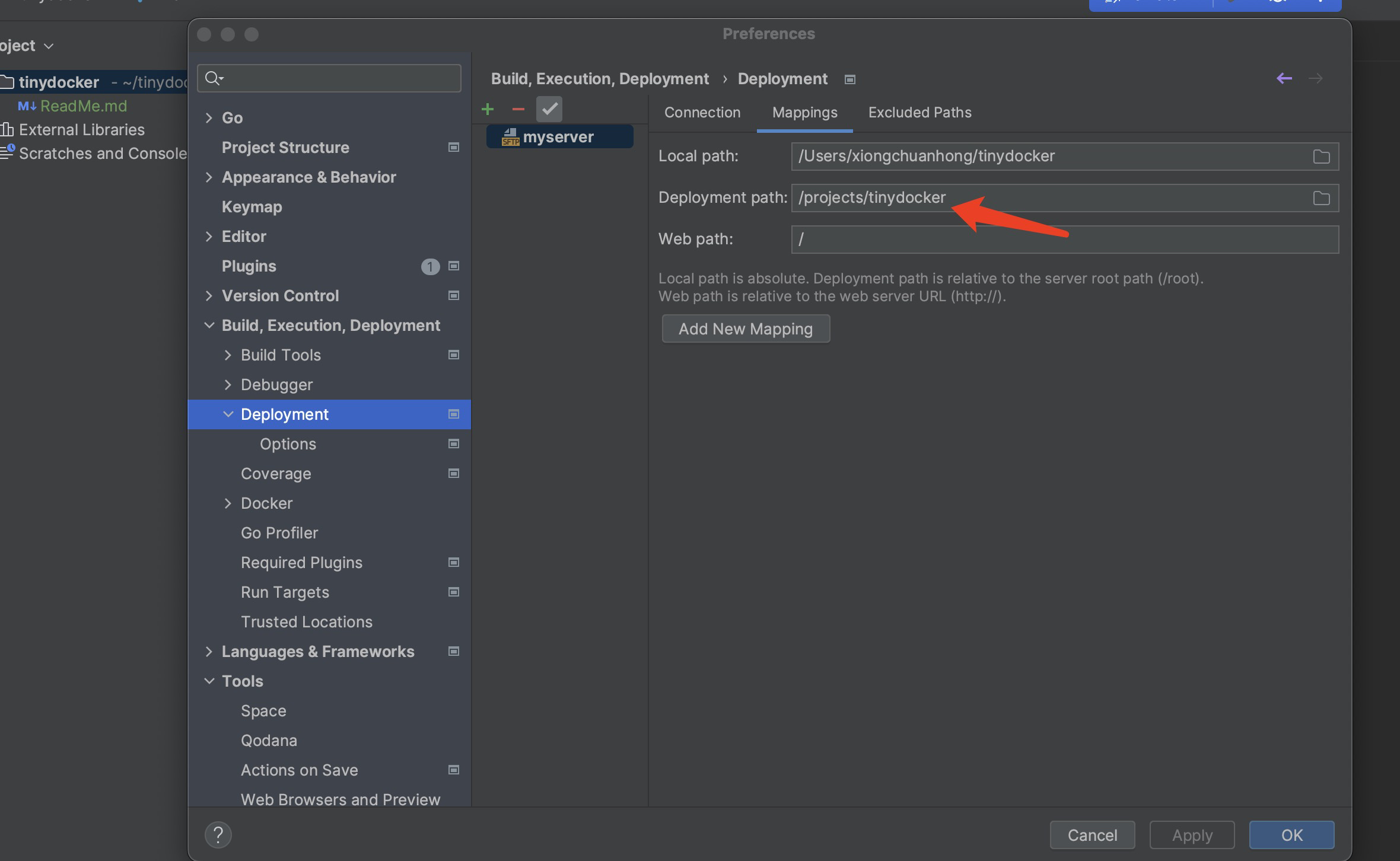The image size is (1400, 861).
Task: Switch to the Excluded Paths tab
Action: 919,113
